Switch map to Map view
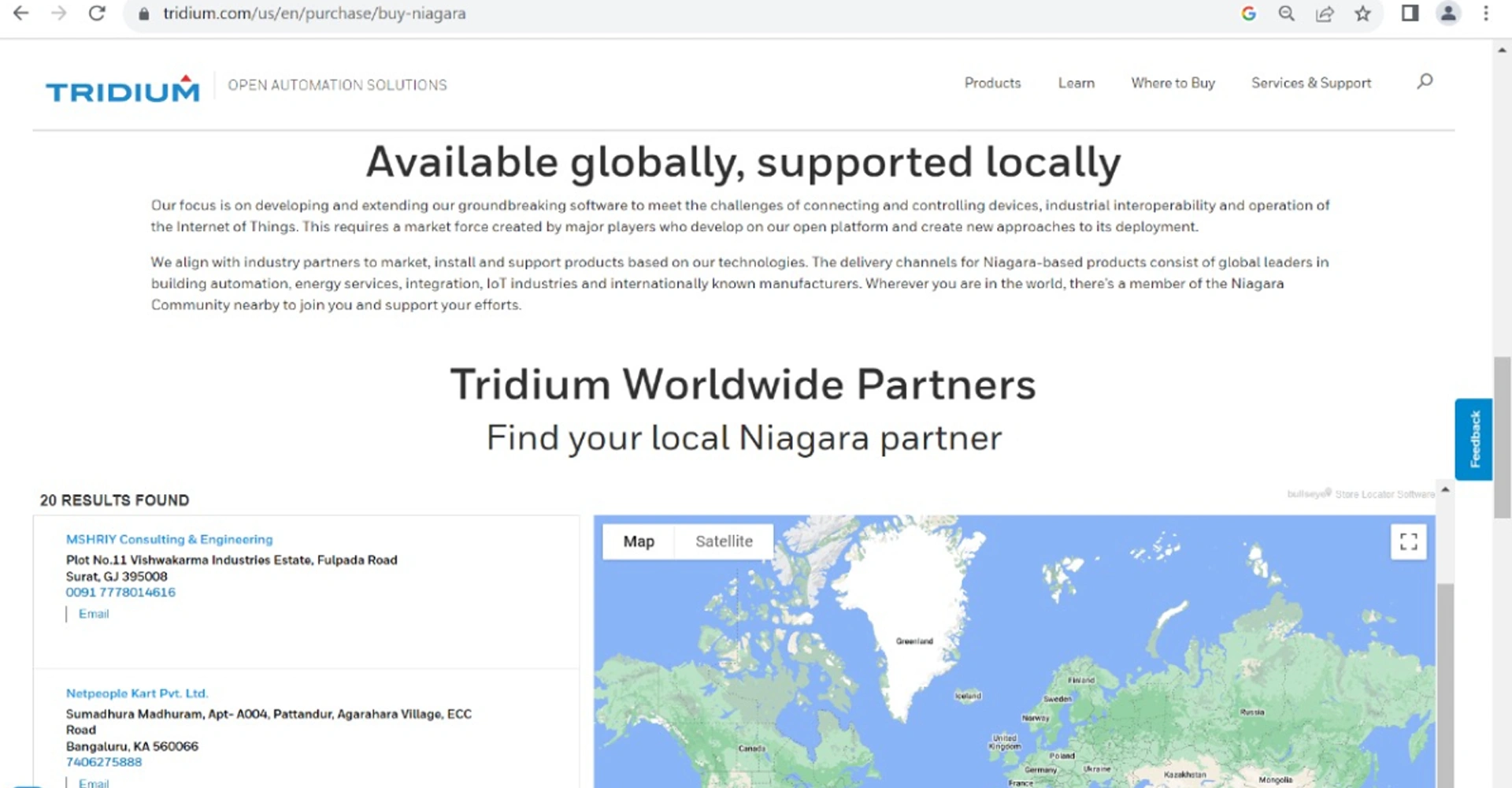Image resolution: width=1512 pixels, height=788 pixels. pos(639,541)
